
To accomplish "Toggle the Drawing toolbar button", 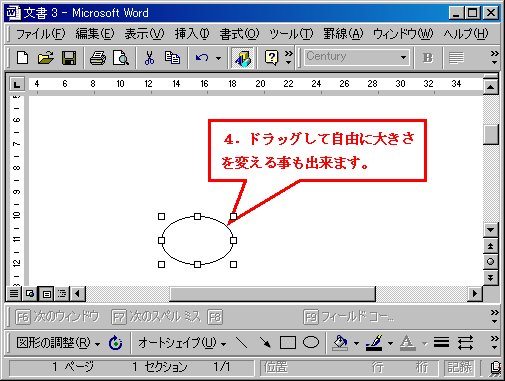I will click(242, 58).
